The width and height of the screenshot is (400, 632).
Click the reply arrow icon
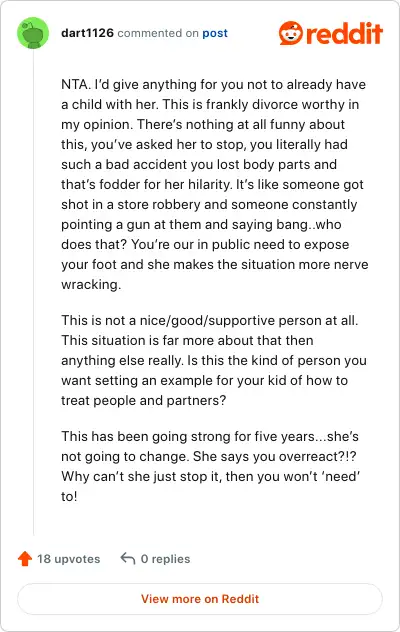[128, 559]
